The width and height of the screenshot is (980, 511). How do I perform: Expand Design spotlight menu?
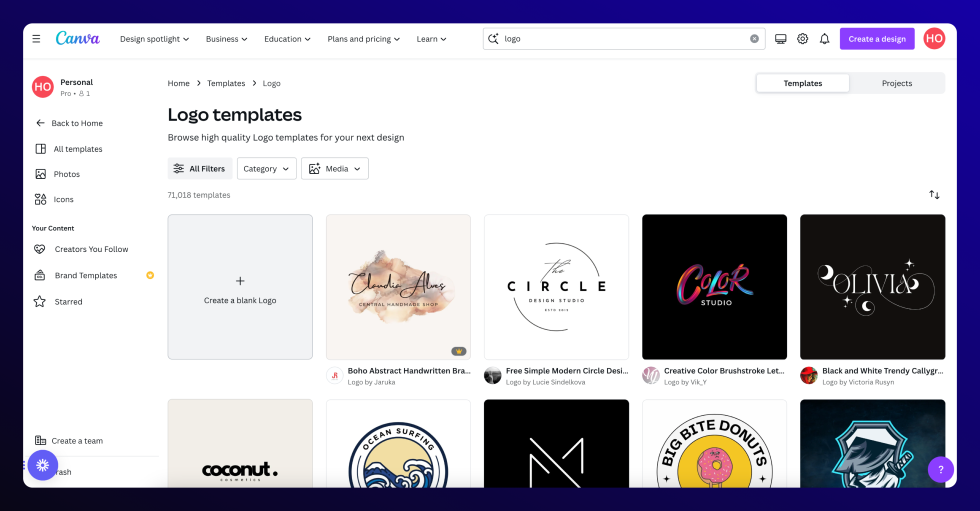coord(154,39)
